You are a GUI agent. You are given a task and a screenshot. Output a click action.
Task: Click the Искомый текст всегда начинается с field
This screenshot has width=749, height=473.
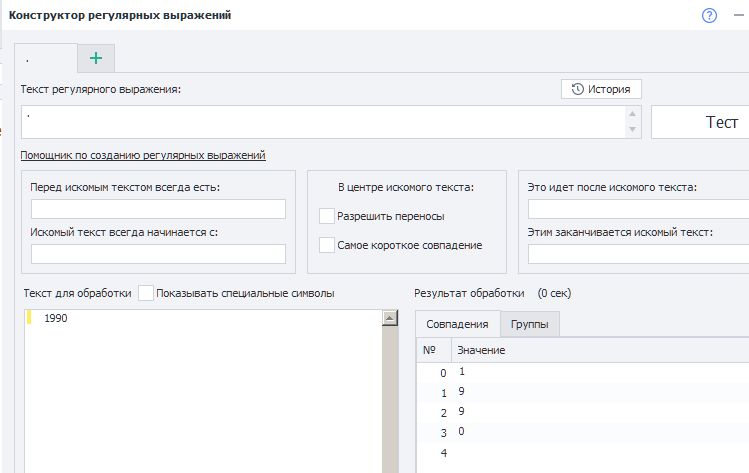pos(158,254)
